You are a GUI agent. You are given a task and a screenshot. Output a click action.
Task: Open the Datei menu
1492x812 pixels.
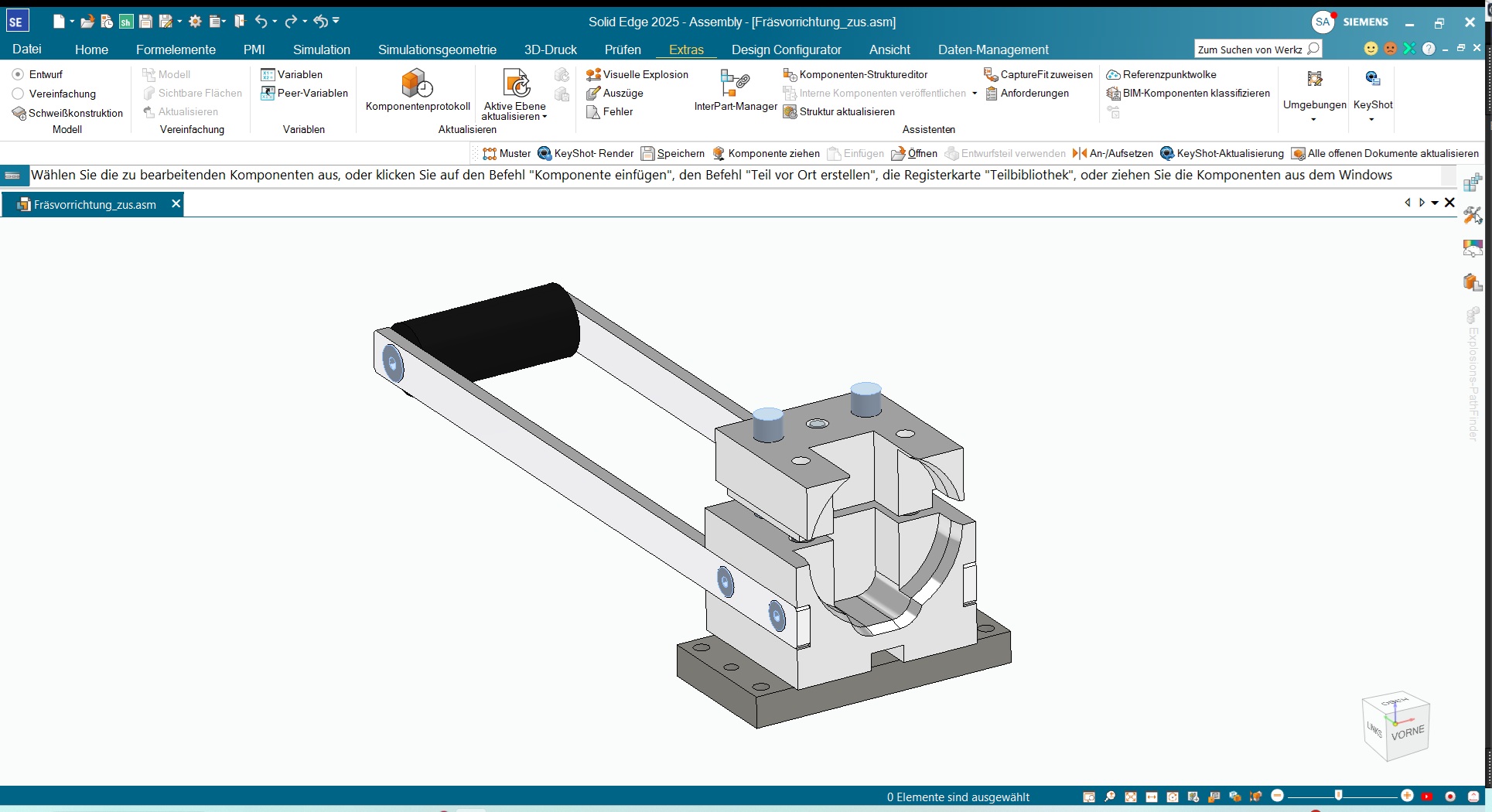pos(26,49)
